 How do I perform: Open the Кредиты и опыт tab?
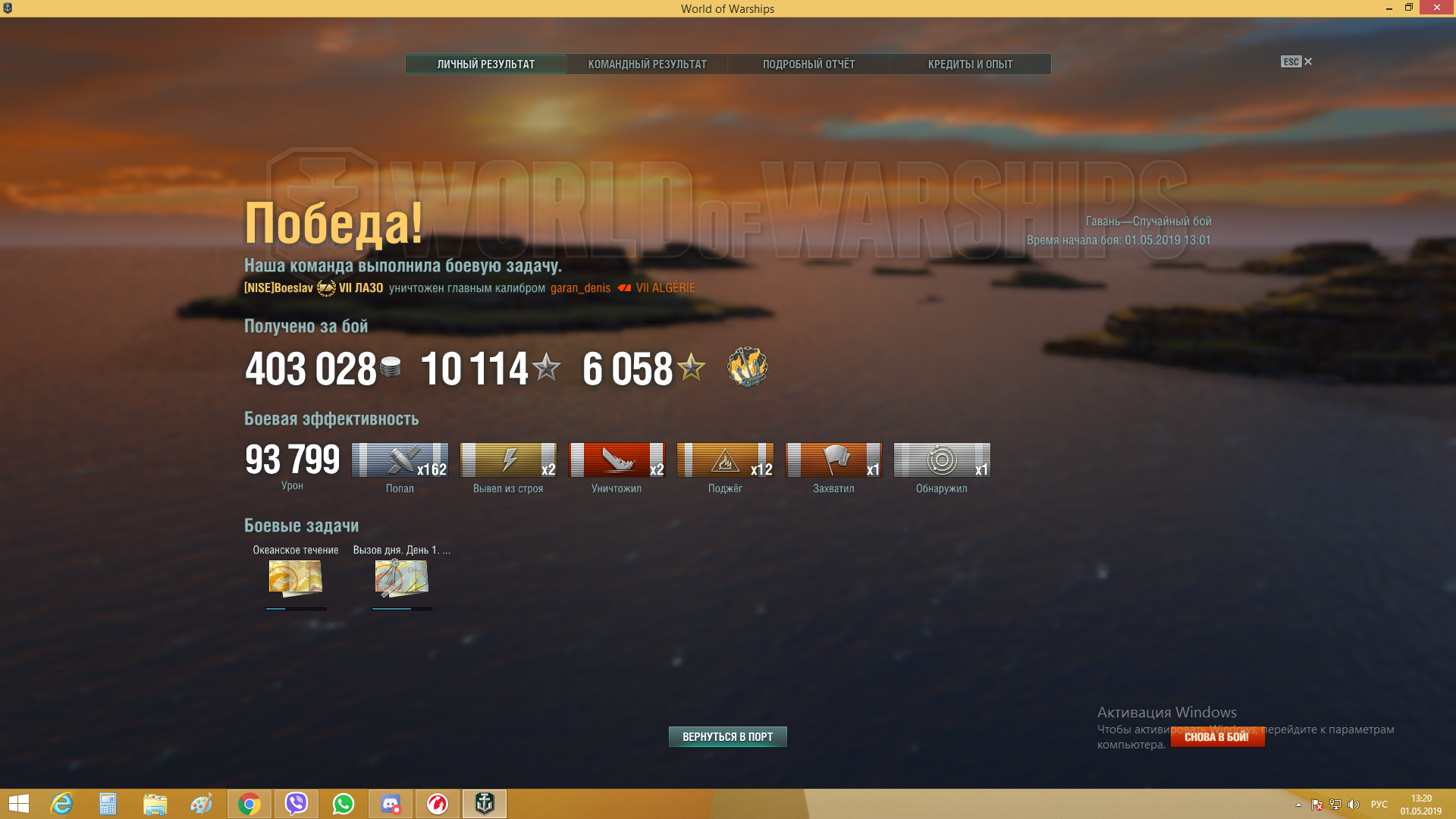tap(971, 64)
